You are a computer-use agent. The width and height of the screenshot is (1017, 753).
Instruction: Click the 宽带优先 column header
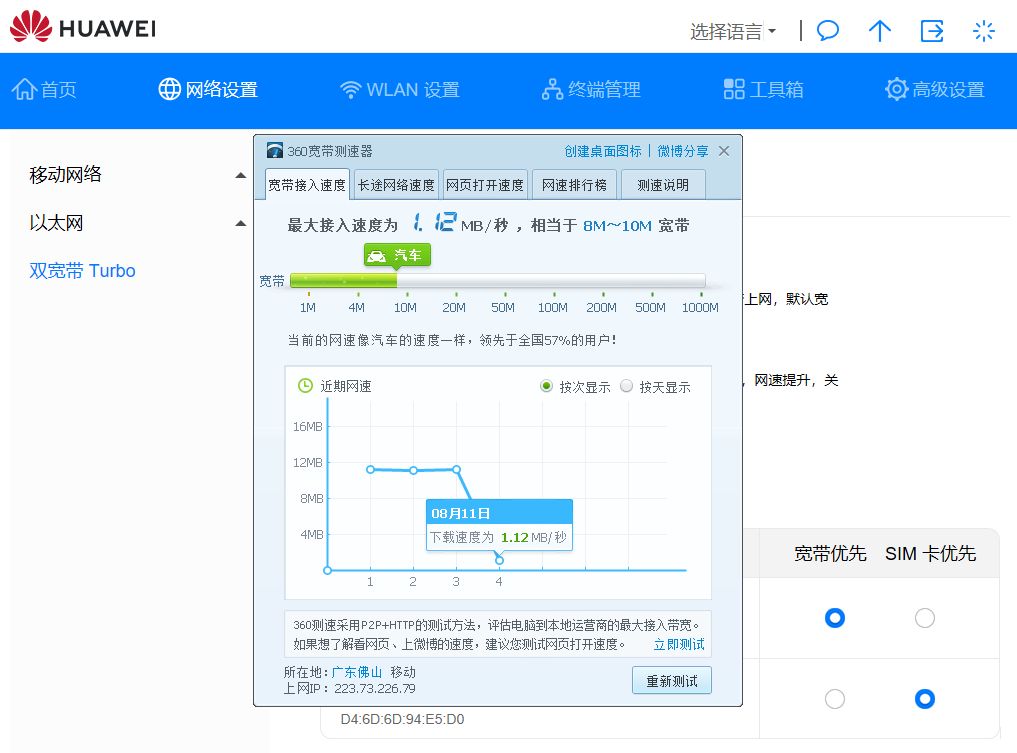click(x=830, y=553)
